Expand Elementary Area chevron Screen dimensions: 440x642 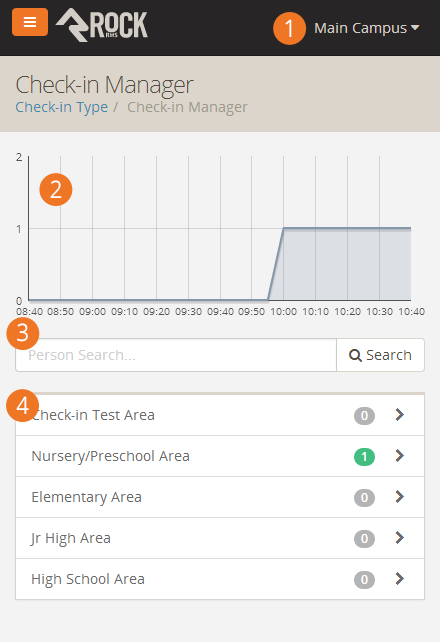400,497
